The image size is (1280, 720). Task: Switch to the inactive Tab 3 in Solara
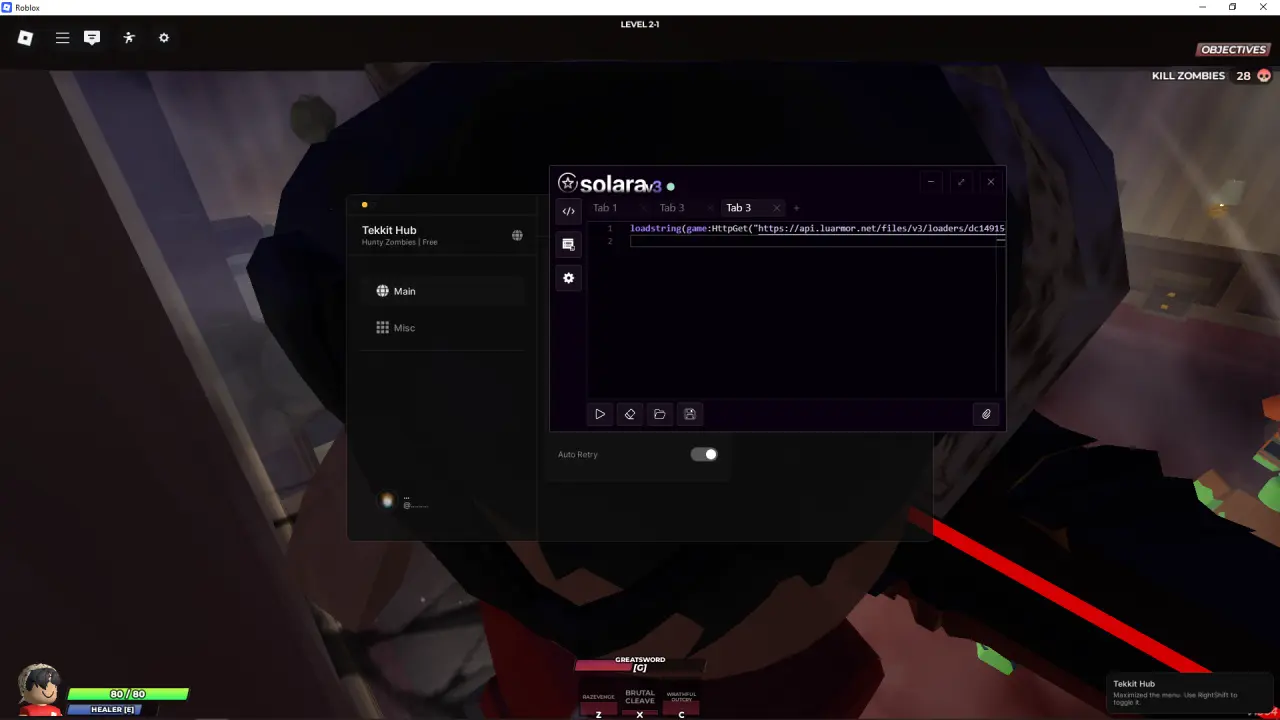point(672,208)
